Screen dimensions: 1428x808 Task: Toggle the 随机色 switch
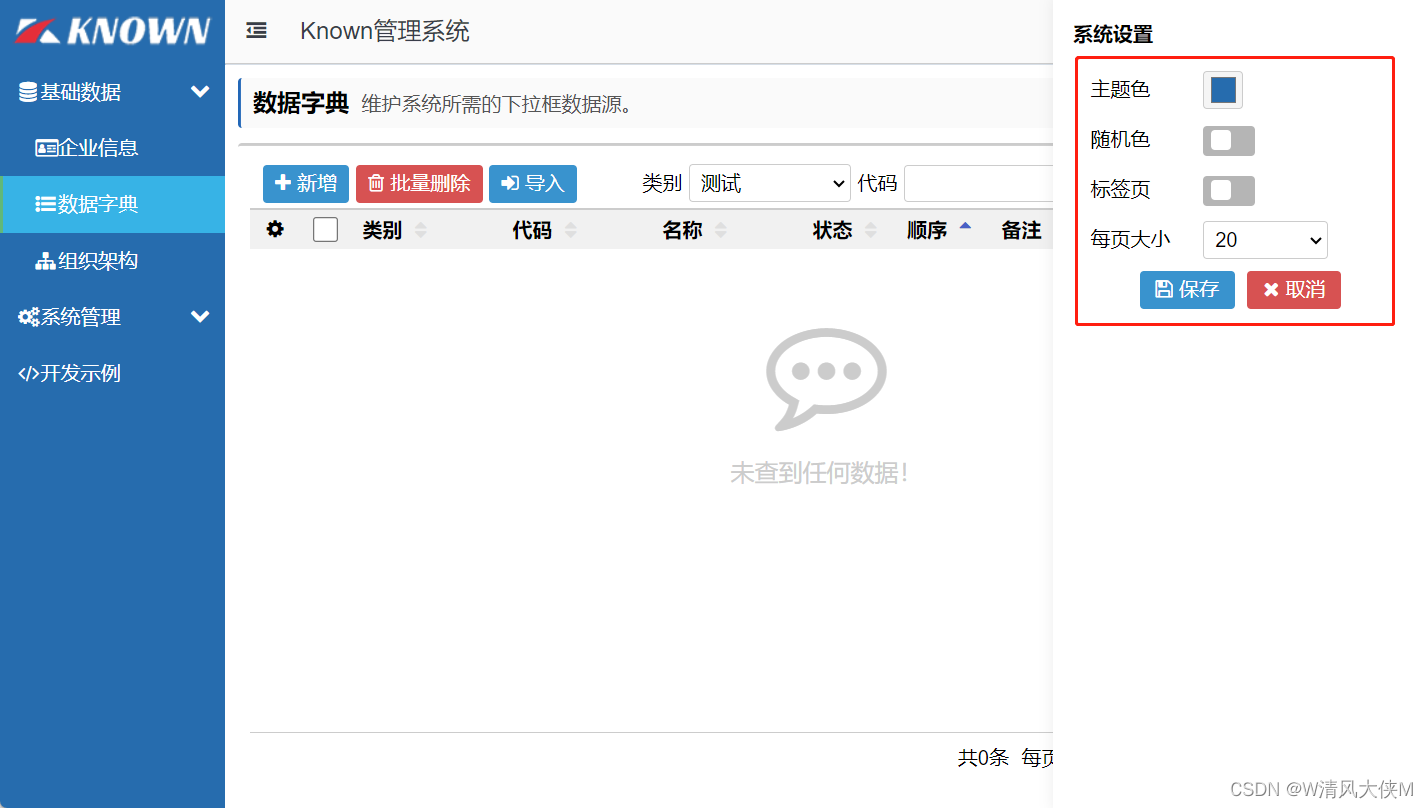click(x=1228, y=141)
